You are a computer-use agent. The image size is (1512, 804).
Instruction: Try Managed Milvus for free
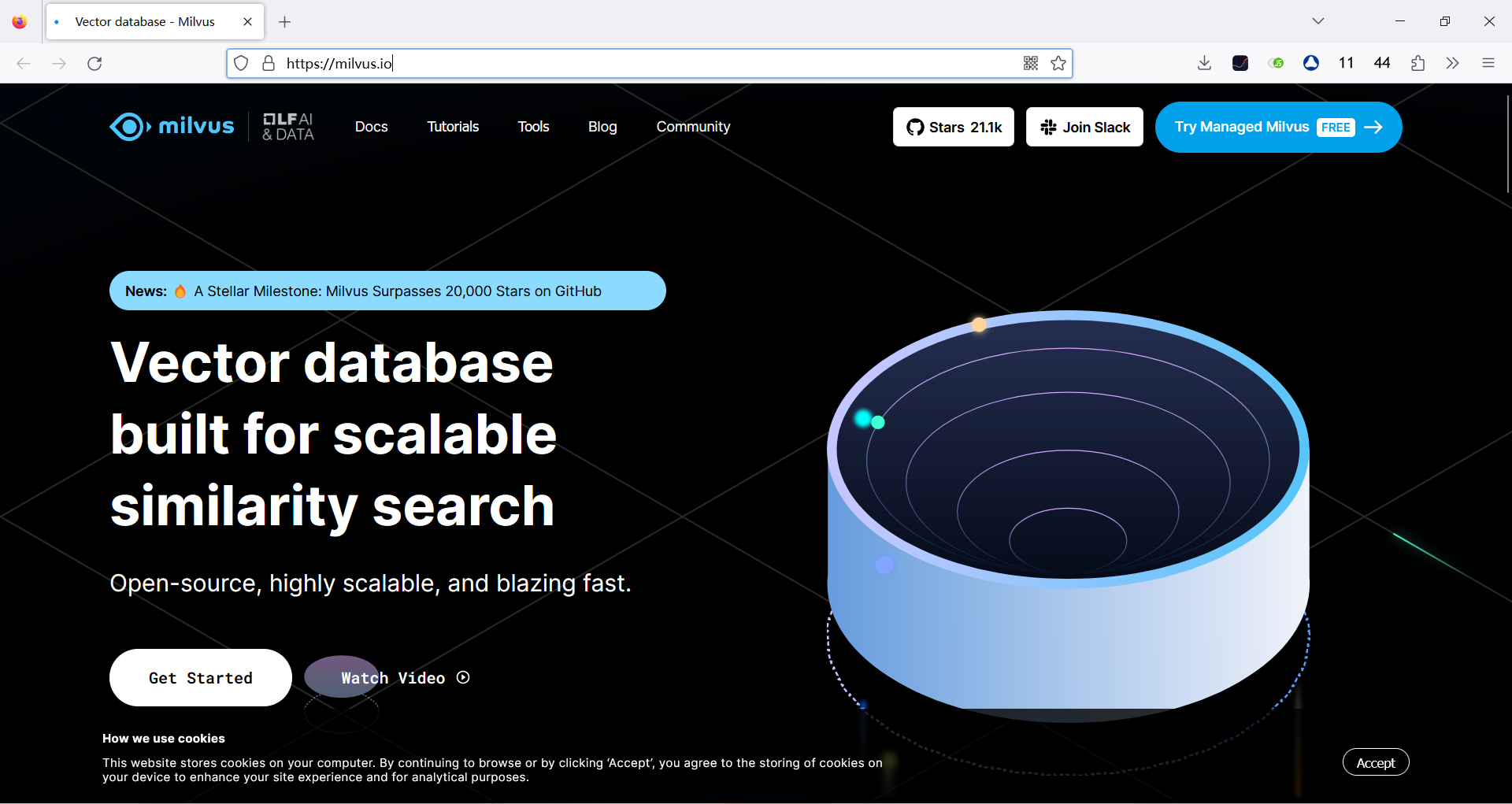pyautogui.click(x=1278, y=127)
